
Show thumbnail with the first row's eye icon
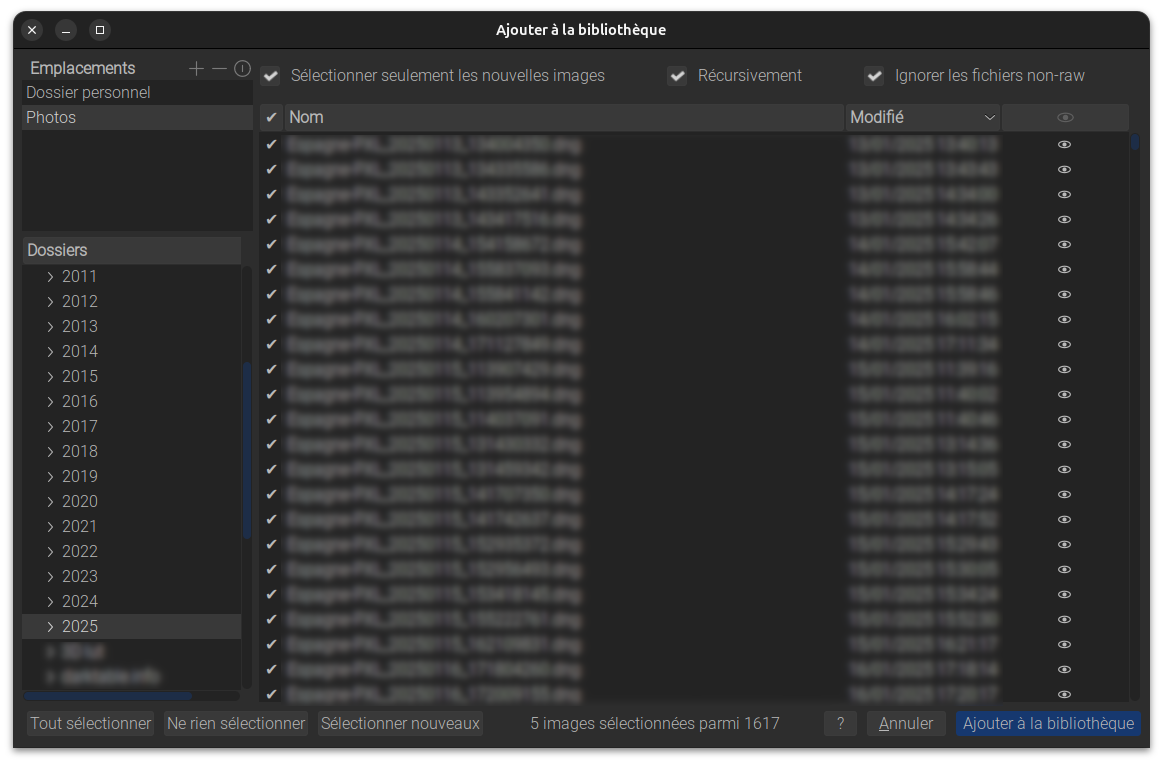1065,144
